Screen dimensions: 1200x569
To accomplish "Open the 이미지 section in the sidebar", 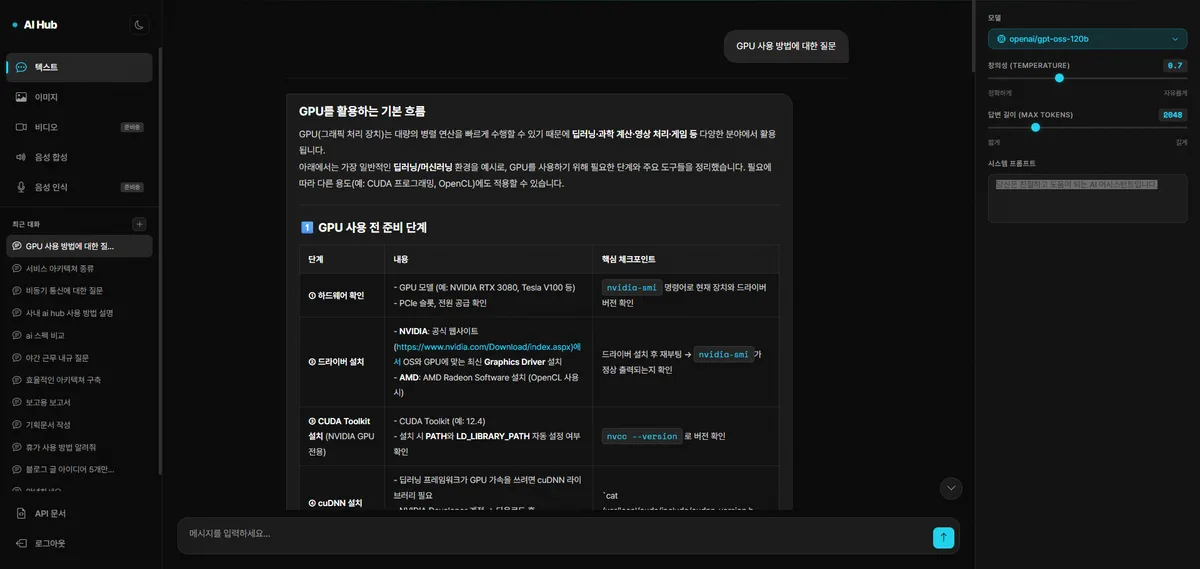I will click(79, 97).
